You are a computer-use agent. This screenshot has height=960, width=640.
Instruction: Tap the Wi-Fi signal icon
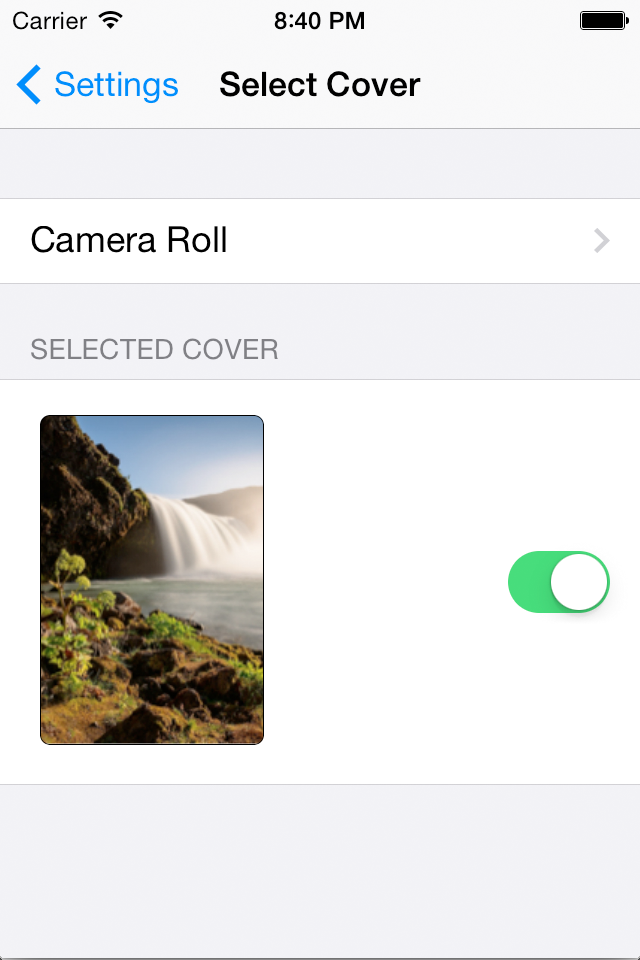(x=111, y=20)
